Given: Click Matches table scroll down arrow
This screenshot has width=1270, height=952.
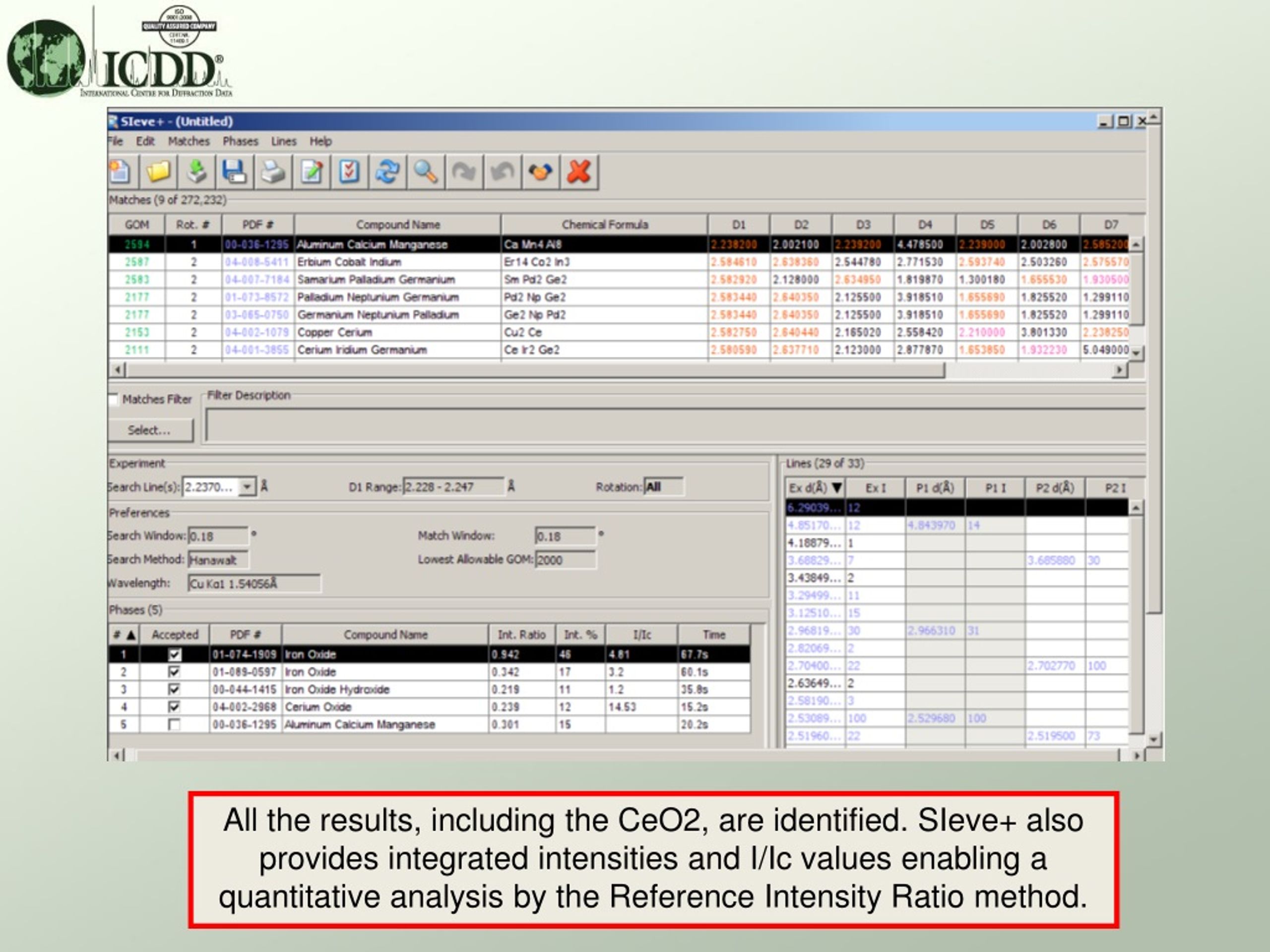Looking at the screenshot, I should (x=1136, y=353).
